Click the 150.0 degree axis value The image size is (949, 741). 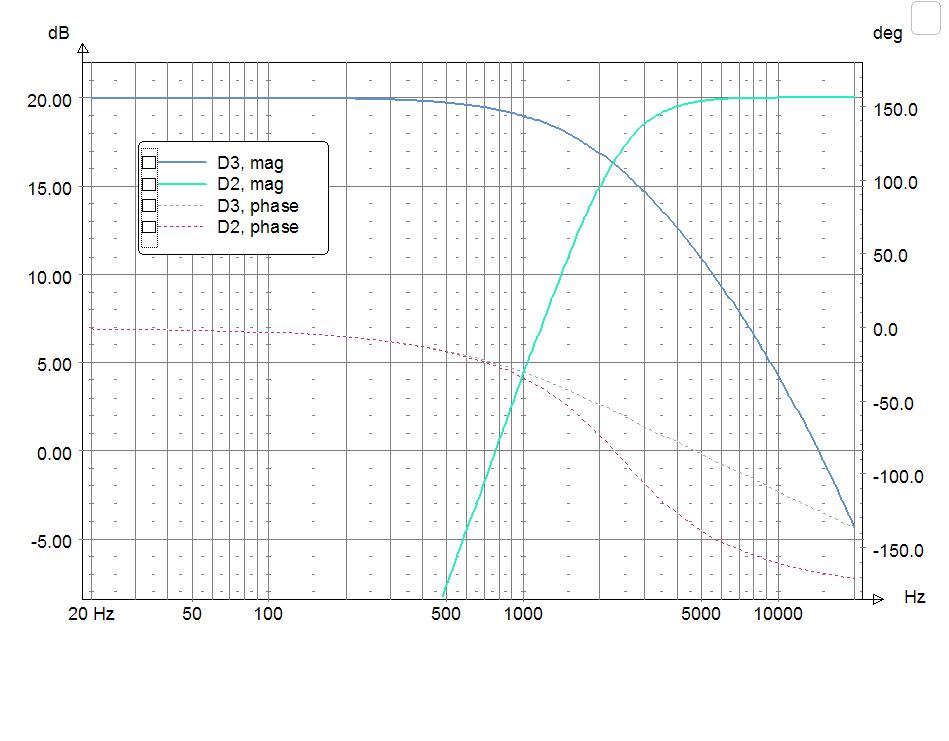tap(896, 110)
